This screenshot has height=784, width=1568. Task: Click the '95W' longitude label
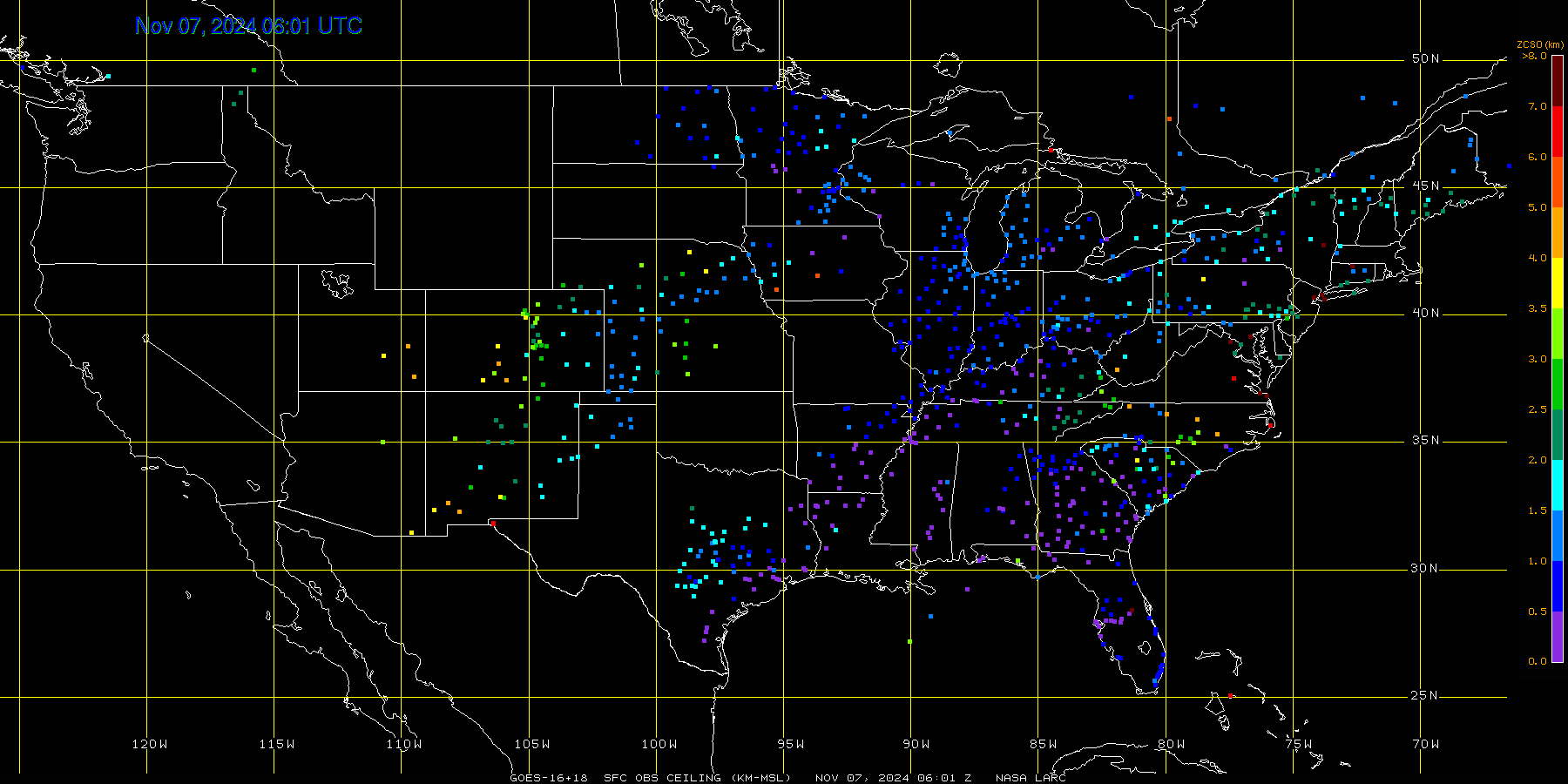click(791, 744)
